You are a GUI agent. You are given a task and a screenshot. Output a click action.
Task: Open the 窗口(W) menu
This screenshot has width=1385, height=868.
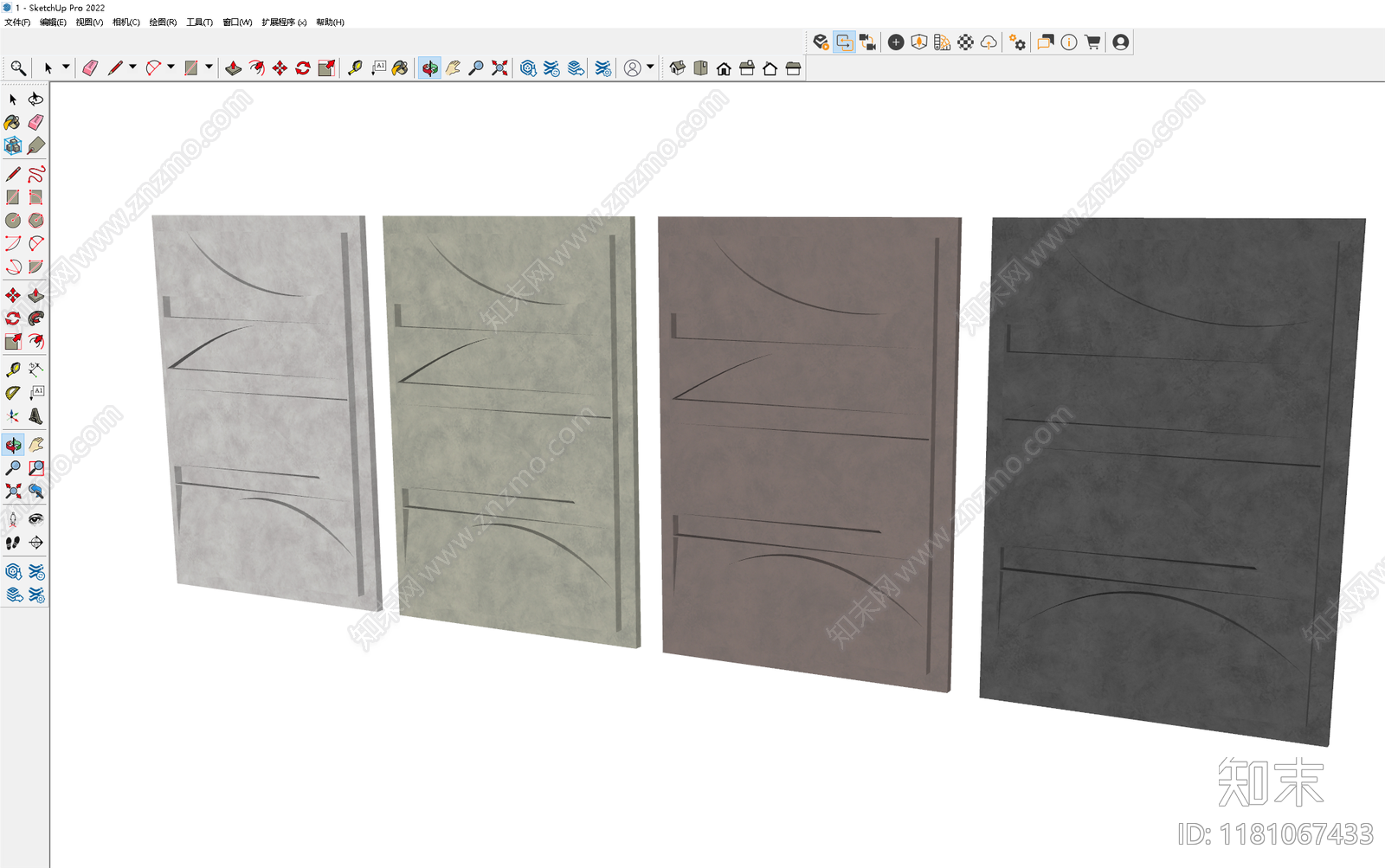coord(237,23)
